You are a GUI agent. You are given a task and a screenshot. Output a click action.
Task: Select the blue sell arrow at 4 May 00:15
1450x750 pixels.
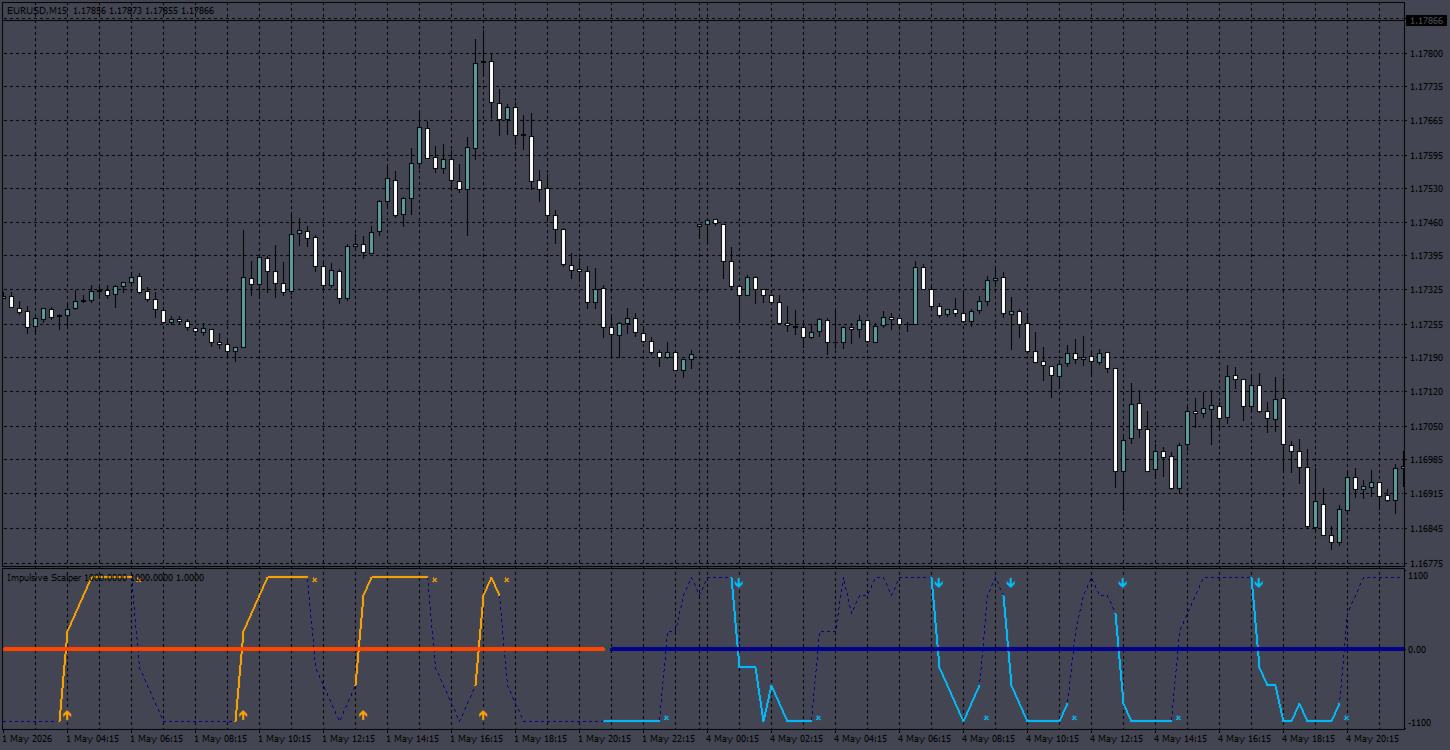[738, 582]
